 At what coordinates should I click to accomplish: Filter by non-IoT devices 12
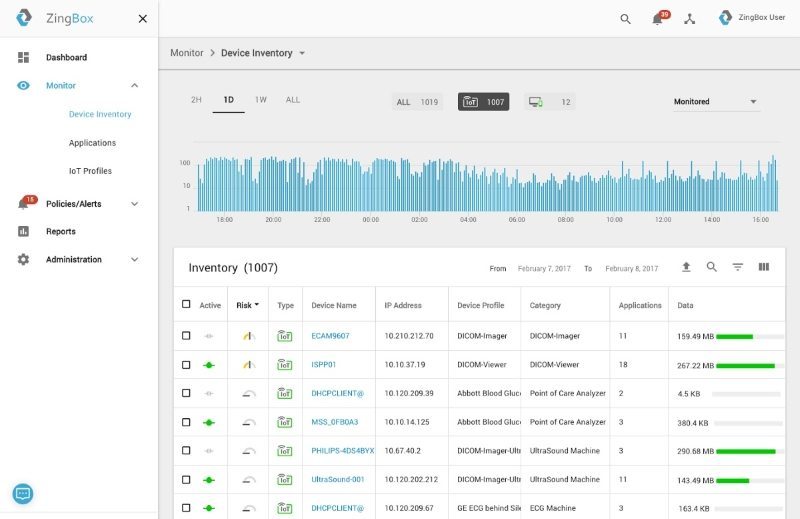(549, 102)
